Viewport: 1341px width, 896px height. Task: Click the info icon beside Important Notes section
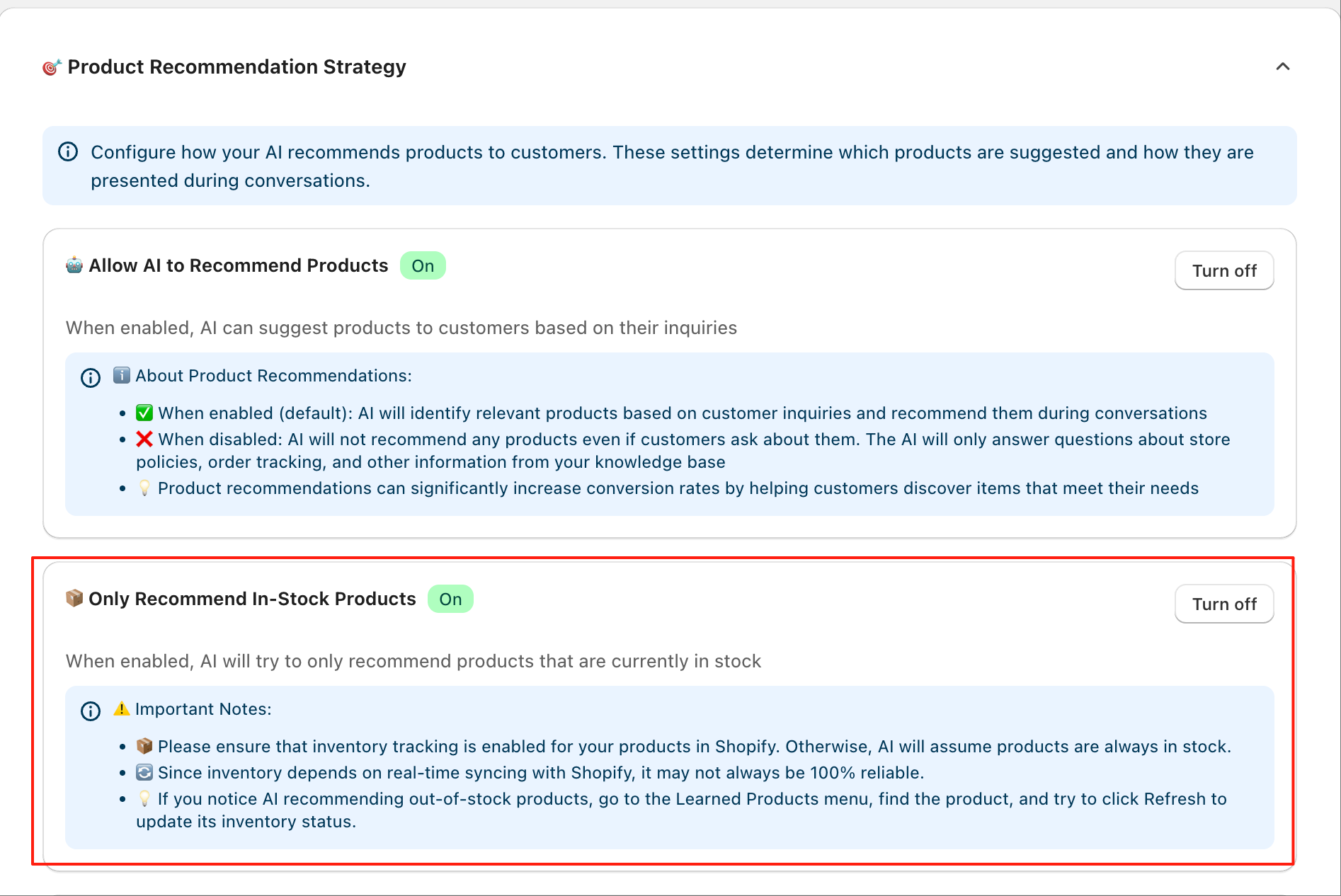91,711
